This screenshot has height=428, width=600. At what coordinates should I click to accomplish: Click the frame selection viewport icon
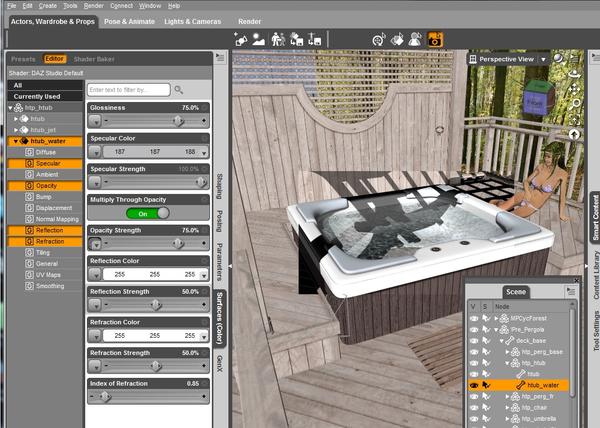tap(574, 120)
